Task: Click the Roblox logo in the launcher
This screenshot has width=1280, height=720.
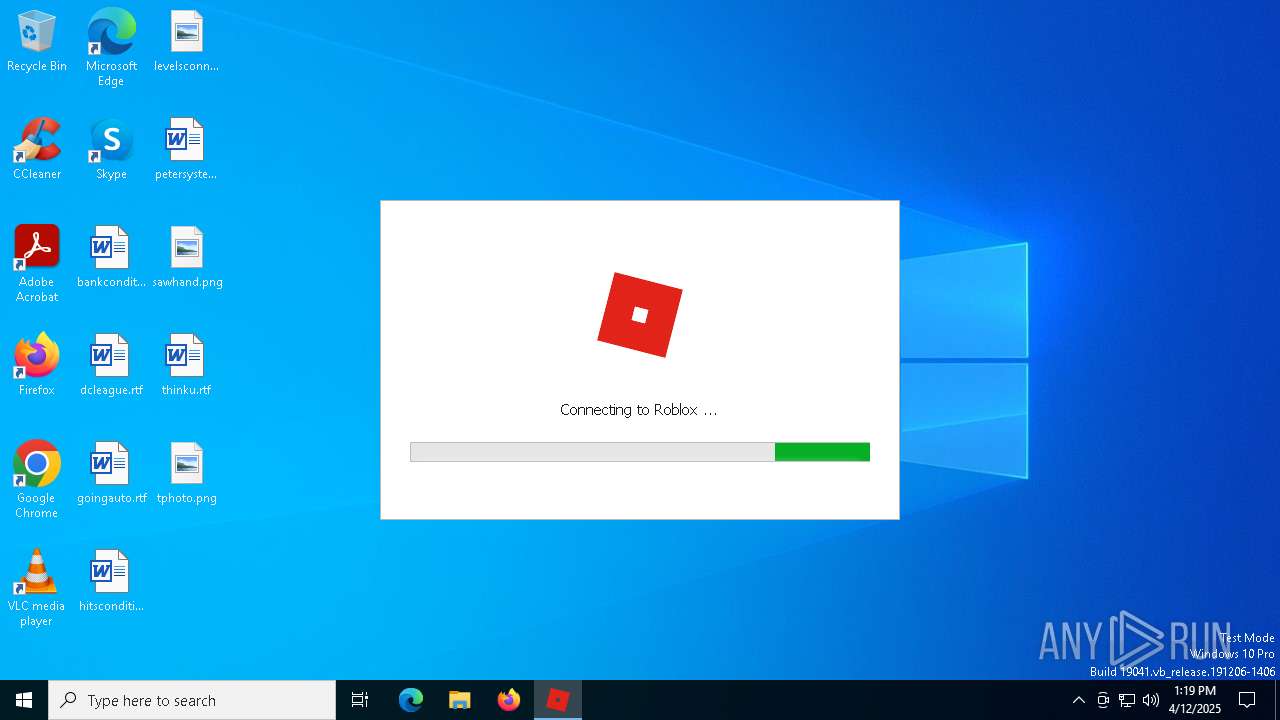Action: coord(640,315)
